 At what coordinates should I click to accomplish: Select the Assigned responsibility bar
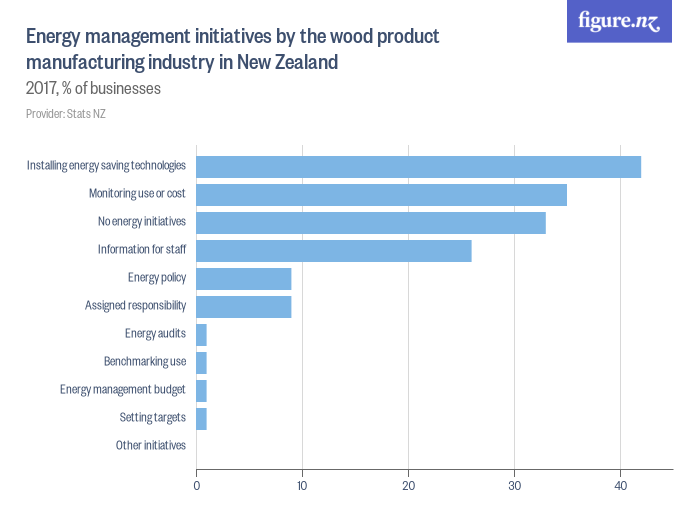(x=243, y=306)
